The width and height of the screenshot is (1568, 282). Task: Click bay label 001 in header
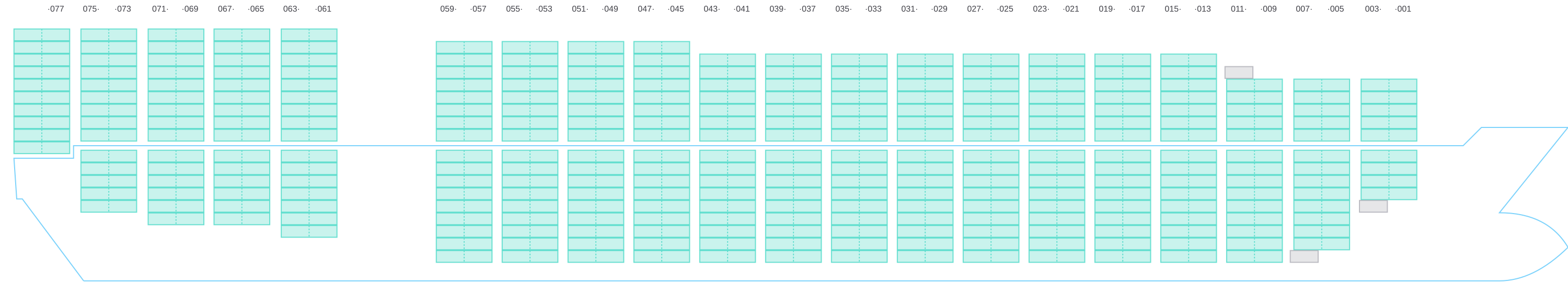point(1403,9)
